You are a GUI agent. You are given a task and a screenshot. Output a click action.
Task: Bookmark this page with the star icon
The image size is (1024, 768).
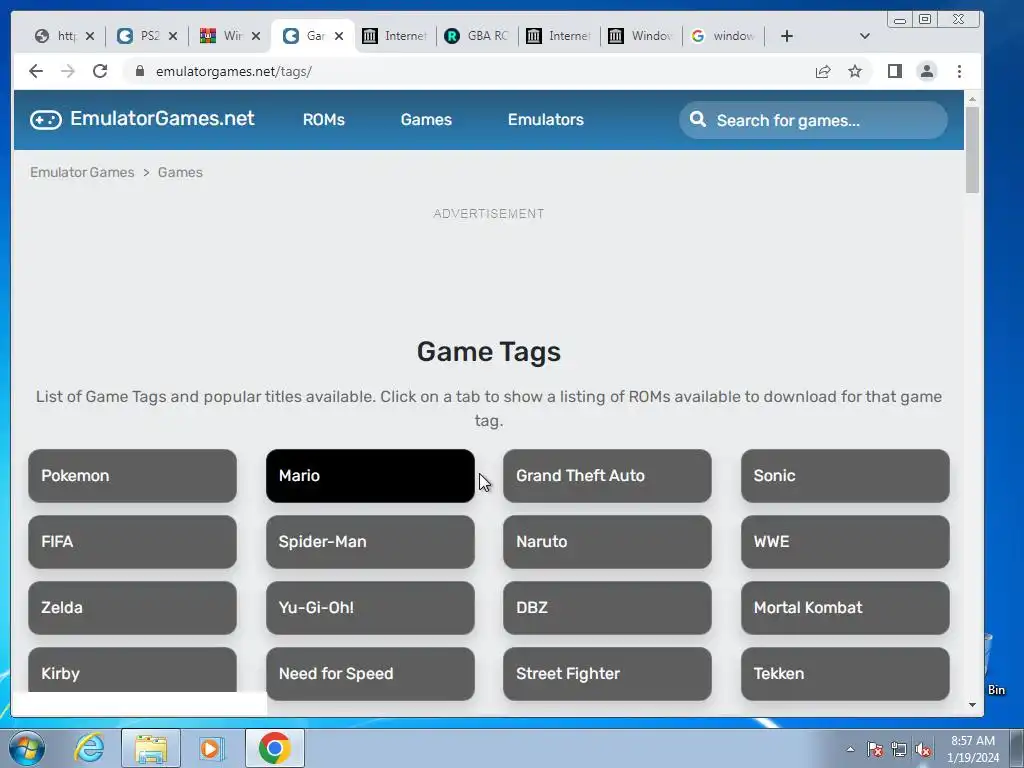[855, 71]
